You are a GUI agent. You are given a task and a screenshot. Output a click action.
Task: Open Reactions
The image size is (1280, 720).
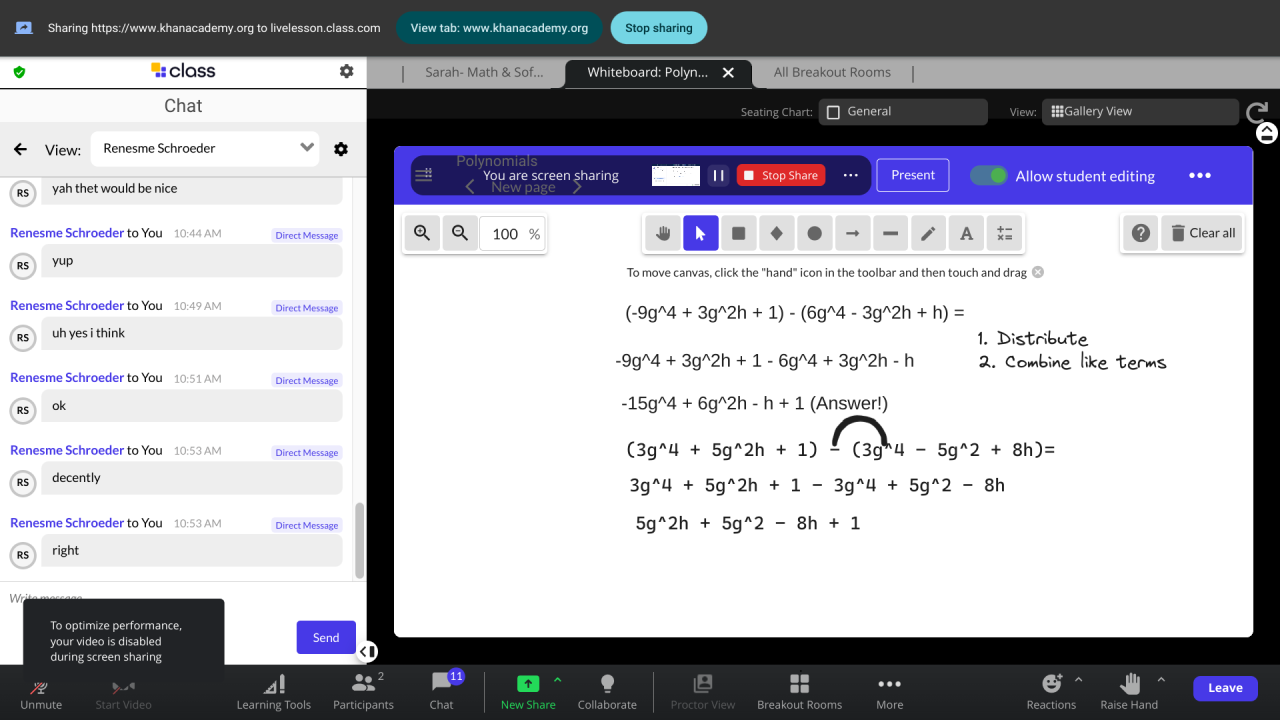coord(1051,692)
